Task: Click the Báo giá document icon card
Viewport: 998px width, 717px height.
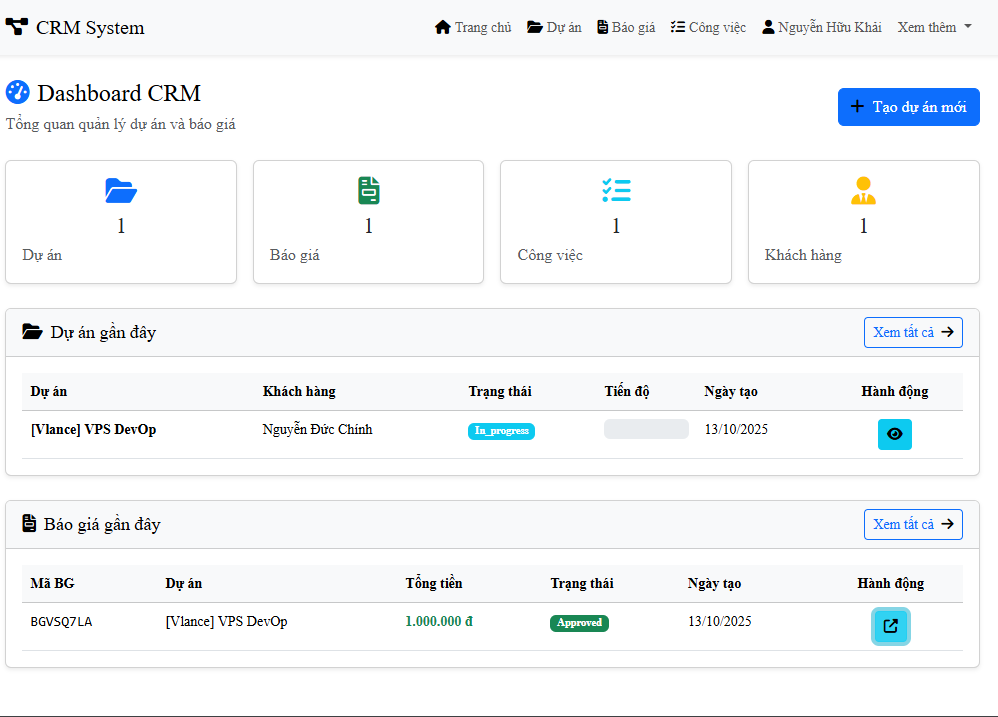Action: point(368,190)
